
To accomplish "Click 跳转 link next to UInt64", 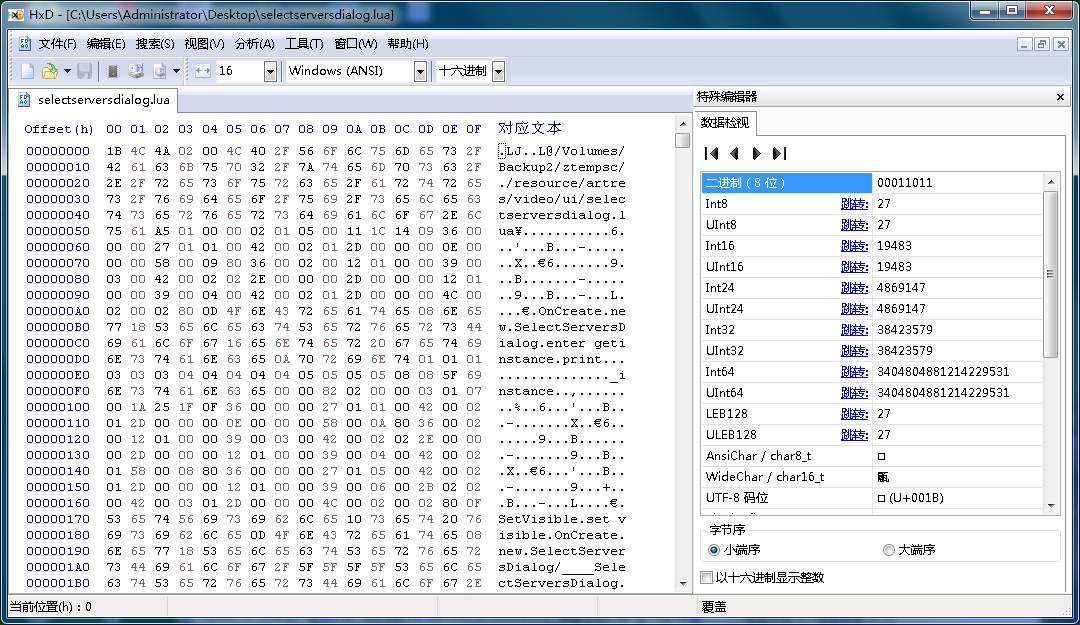I will point(854,393).
